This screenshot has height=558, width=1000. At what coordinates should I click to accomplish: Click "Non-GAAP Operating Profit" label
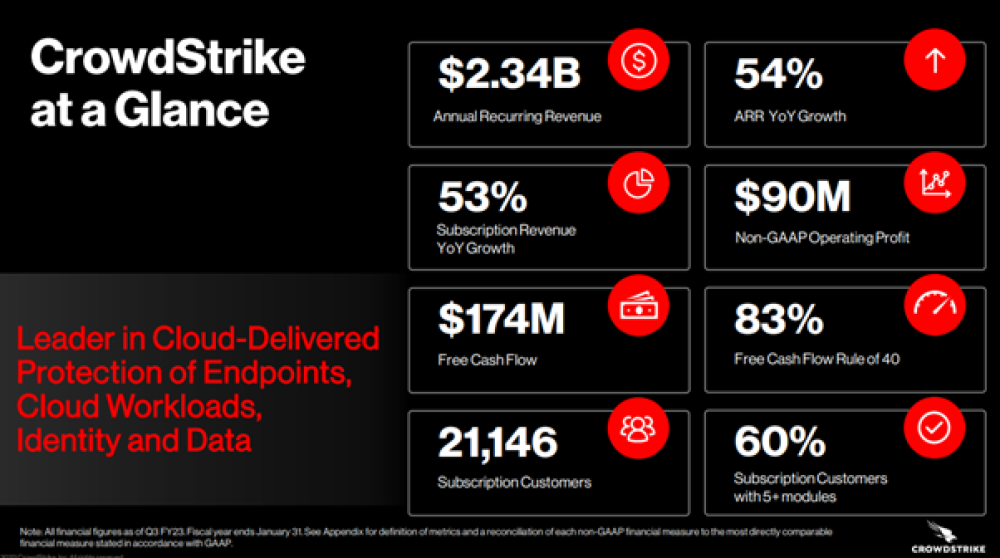coord(822,238)
